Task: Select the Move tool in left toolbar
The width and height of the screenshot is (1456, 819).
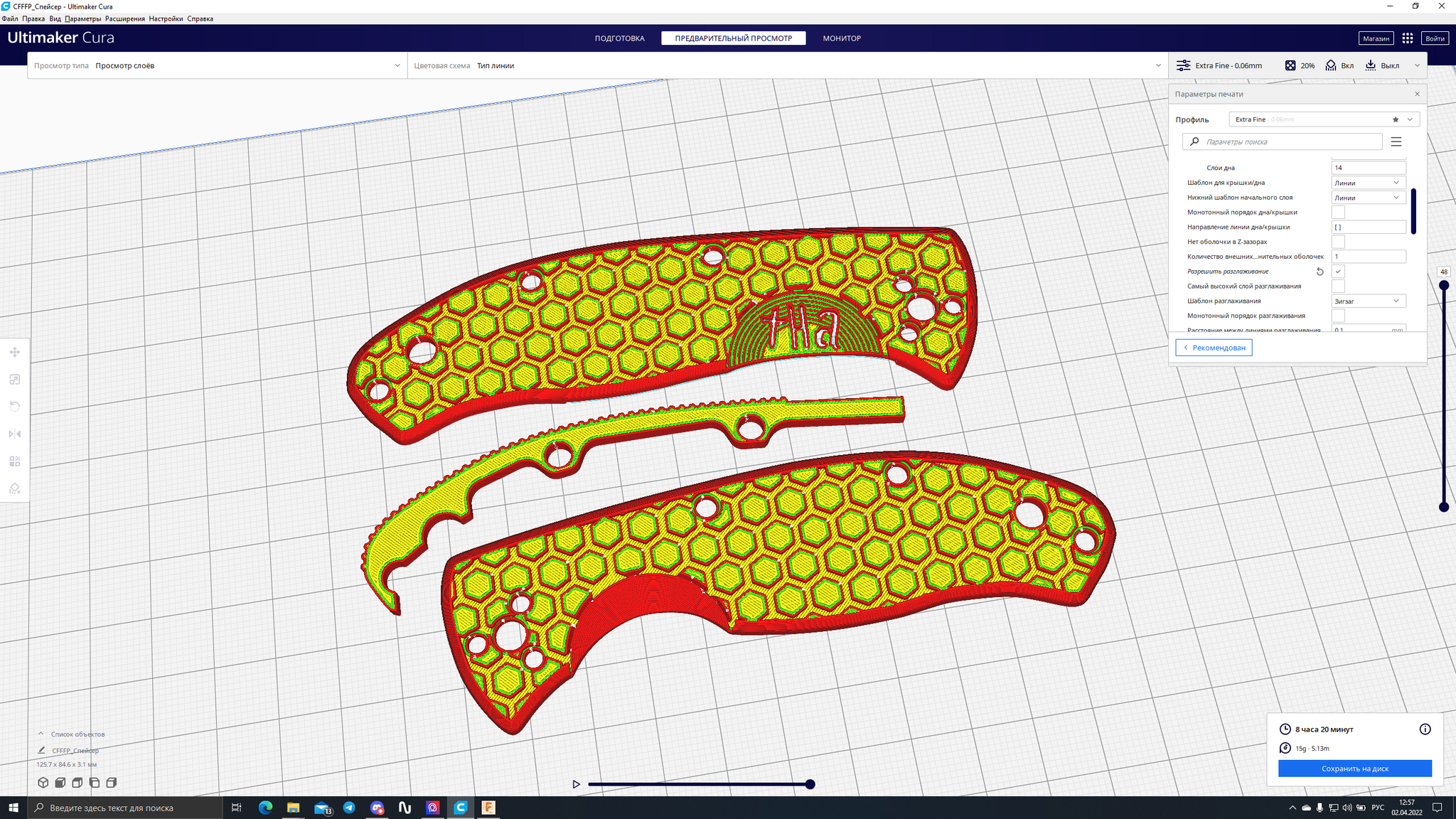Action: click(14, 352)
